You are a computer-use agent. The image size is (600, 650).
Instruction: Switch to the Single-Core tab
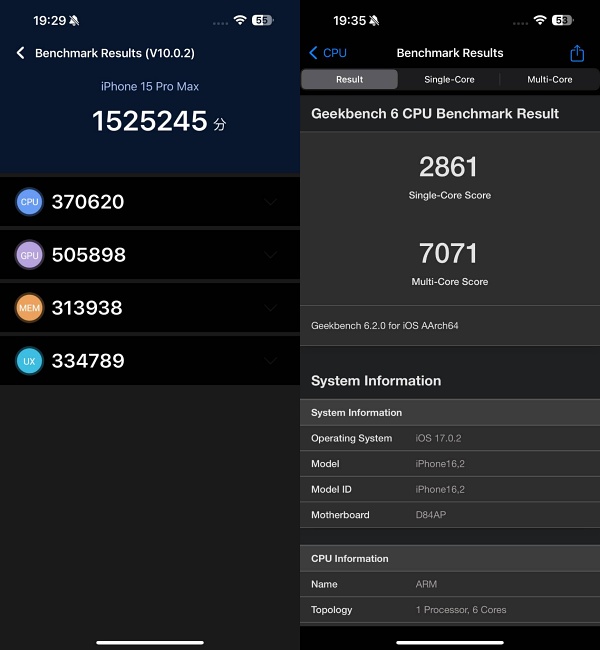coord(449,79)
